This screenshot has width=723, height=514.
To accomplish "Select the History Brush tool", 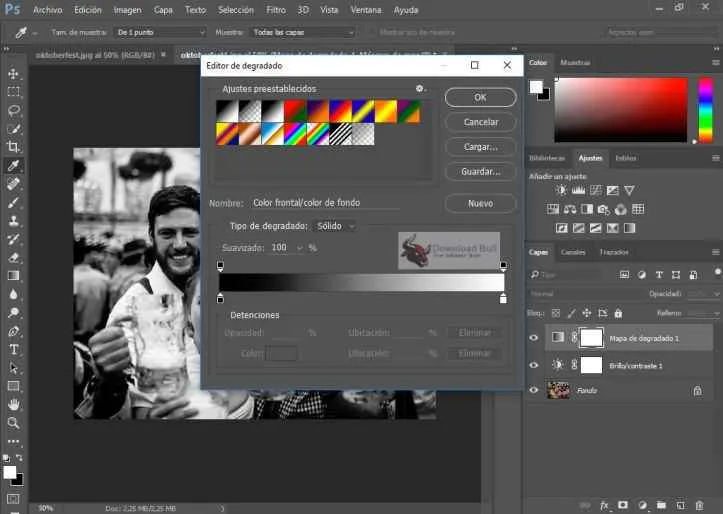I will coord(13,239).
